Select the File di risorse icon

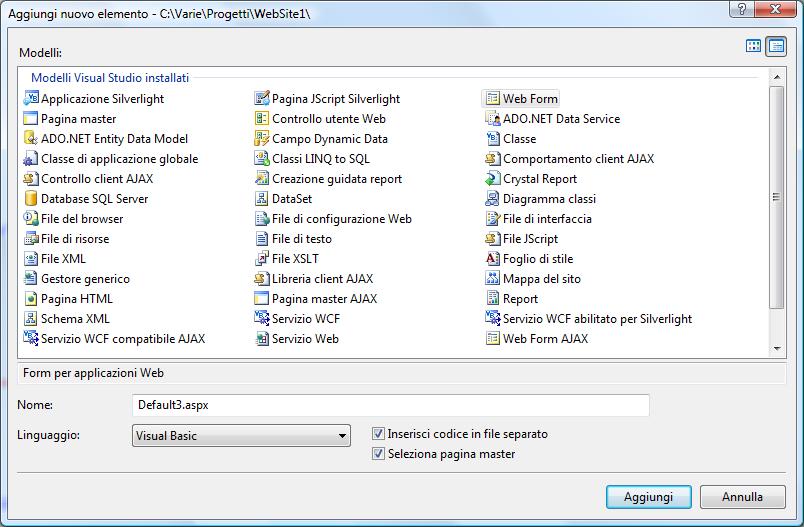[31, 238]
